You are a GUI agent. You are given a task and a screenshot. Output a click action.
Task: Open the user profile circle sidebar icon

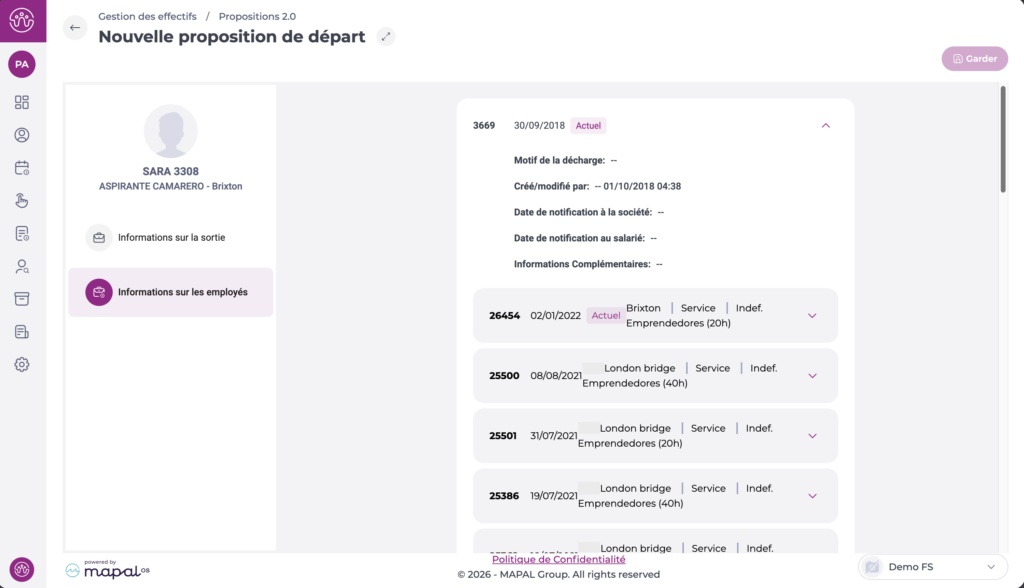click(22, 135)
